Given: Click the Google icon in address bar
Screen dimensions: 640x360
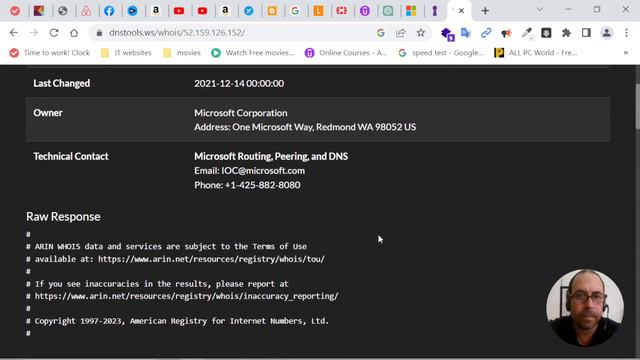Looking at the screenshot, I should (380, 33).
